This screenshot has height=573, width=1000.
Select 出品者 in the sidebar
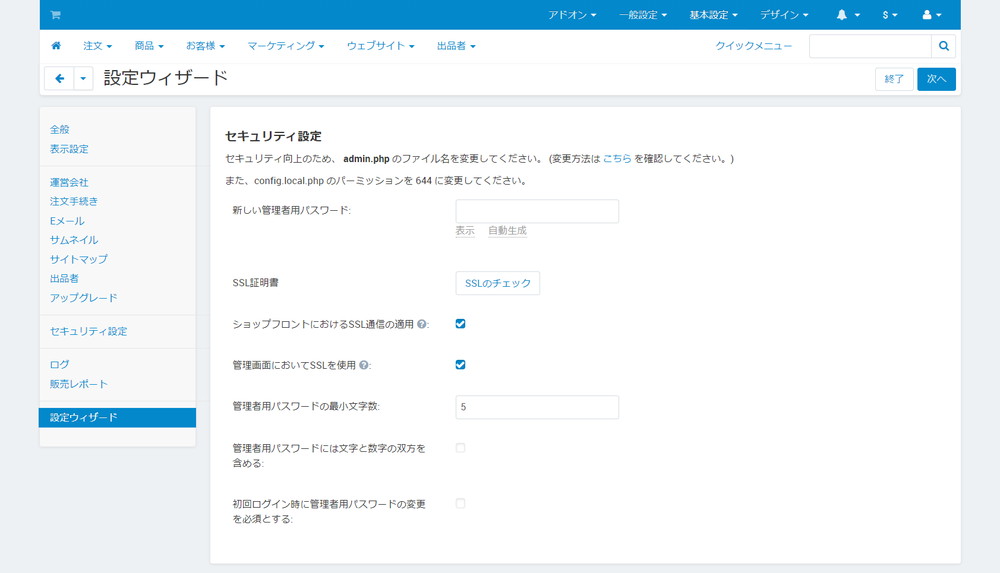point(64,278)
